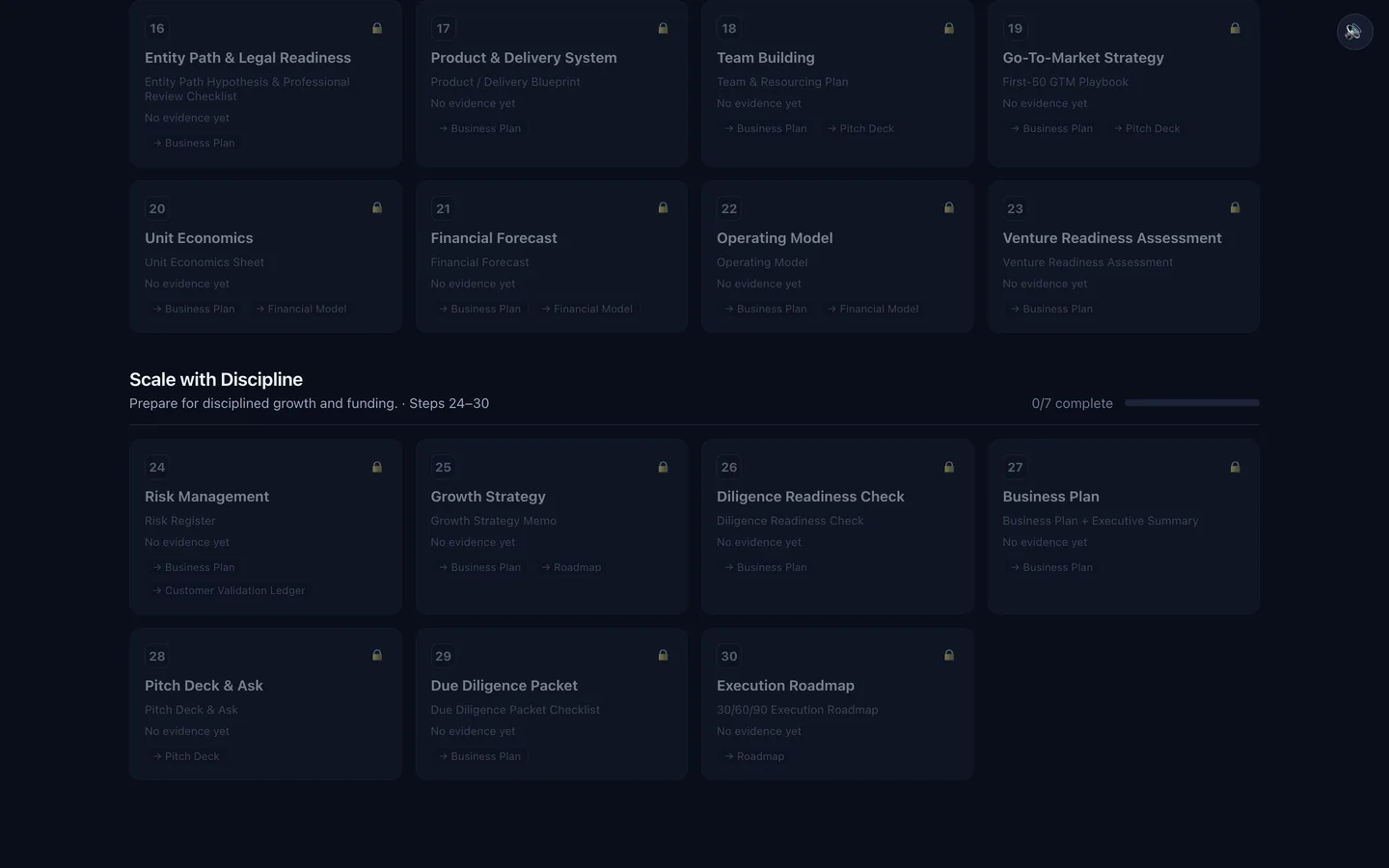Screen dimensions: 1389x868
Task: Click step number 30 badge
Action: [729, 656]
